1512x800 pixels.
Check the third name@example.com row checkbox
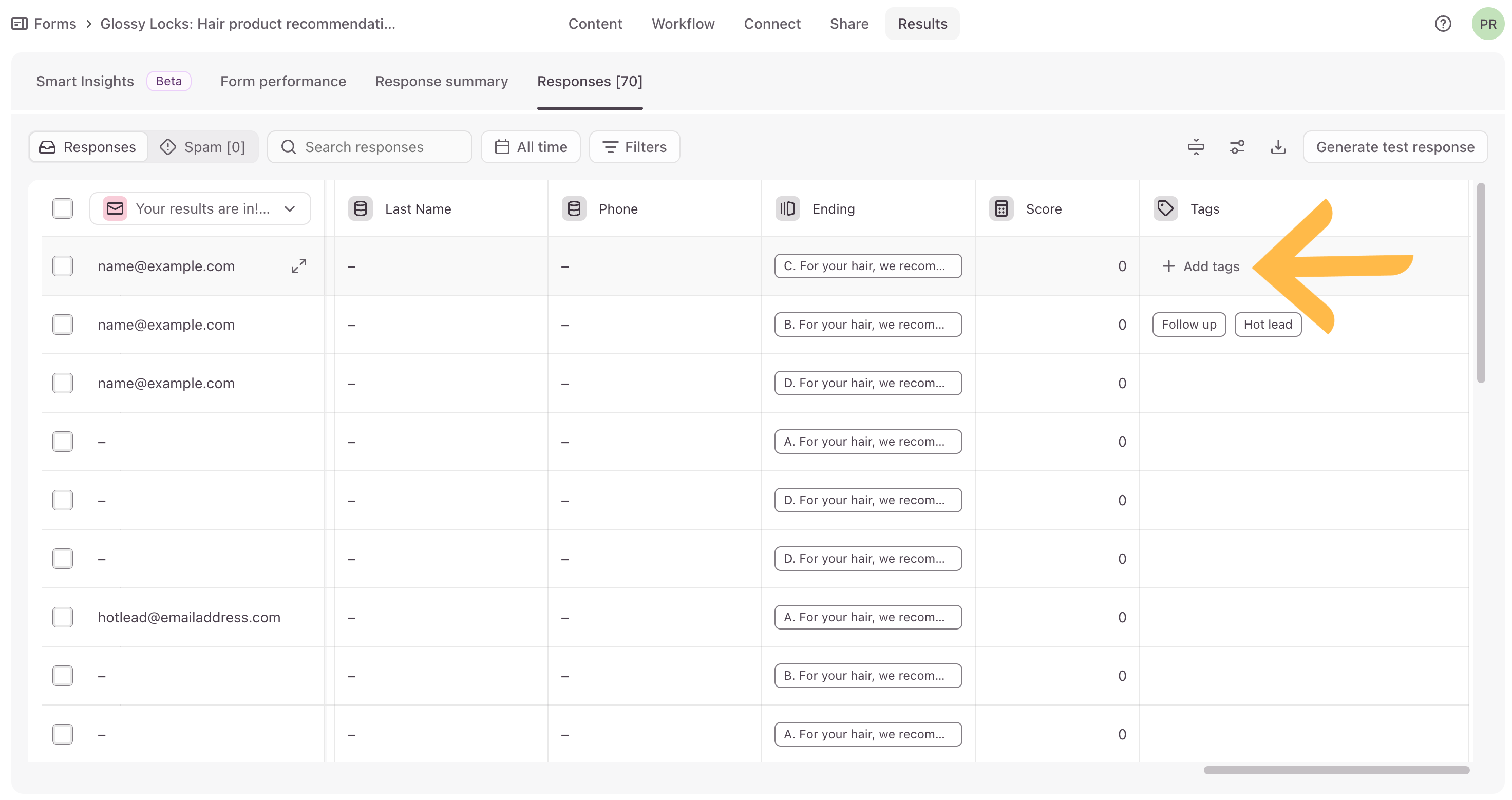click(63, 383)
